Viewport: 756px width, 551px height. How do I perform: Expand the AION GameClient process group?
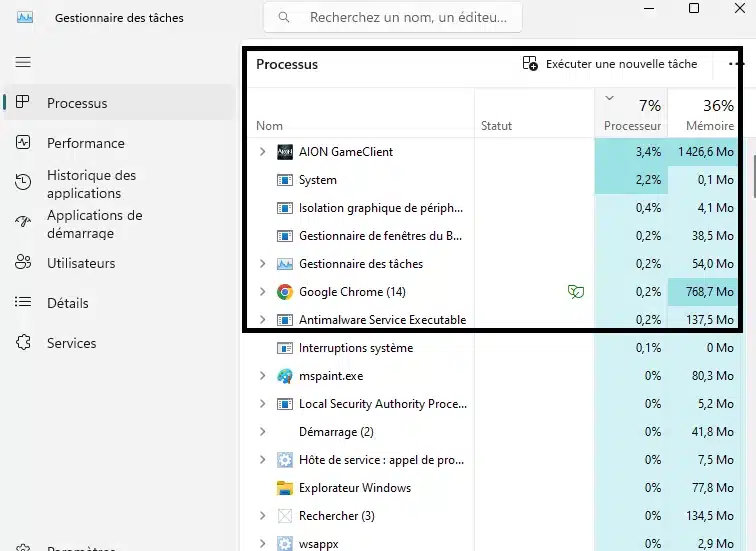tap(263, 152)
